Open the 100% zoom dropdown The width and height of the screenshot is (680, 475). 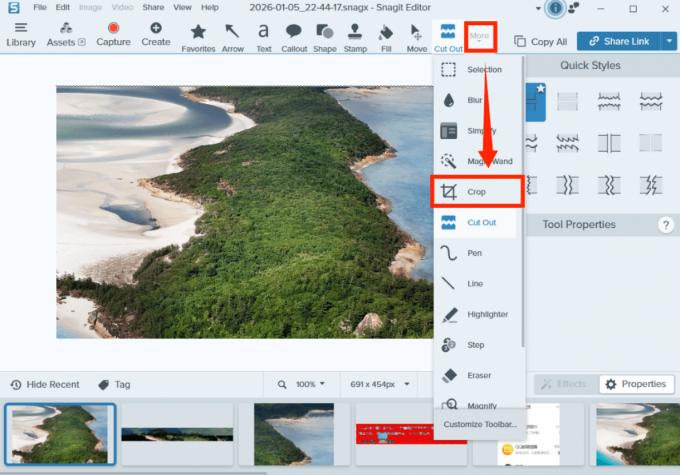point(304,384)
